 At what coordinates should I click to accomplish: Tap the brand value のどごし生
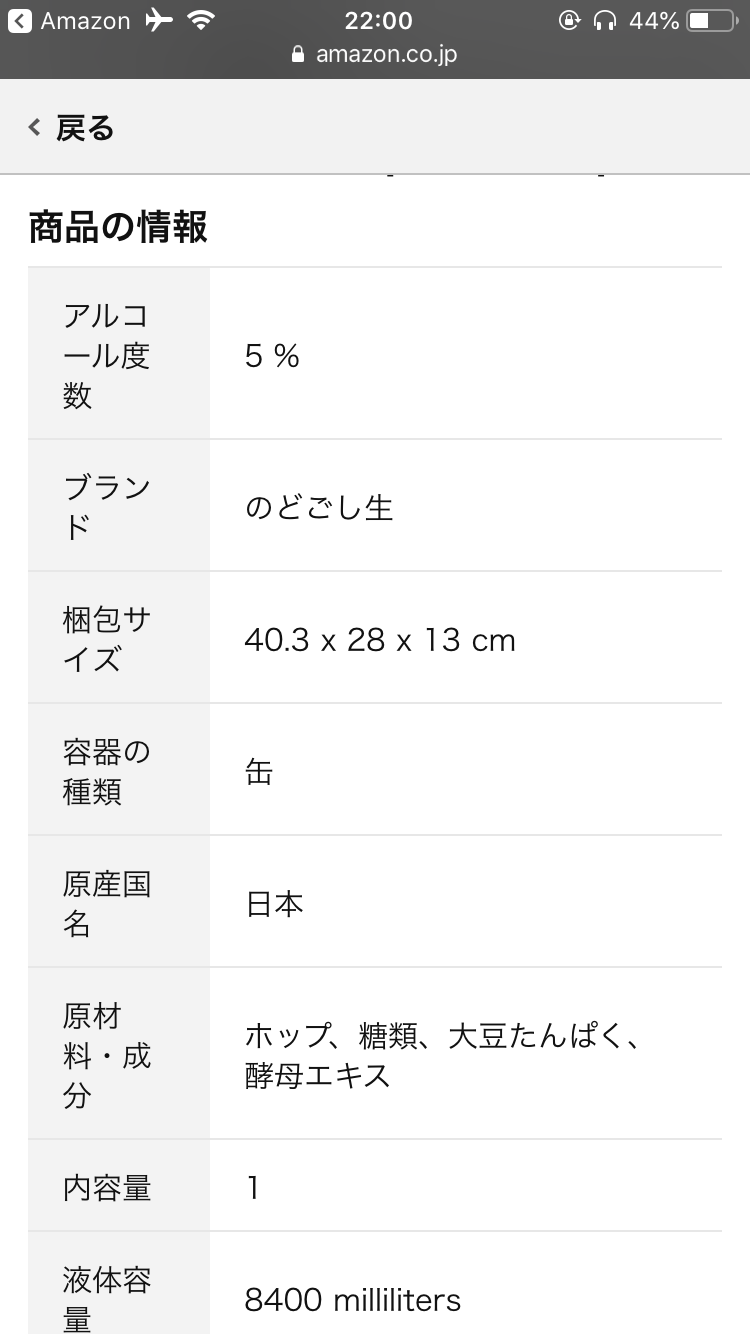pos(319,508)
